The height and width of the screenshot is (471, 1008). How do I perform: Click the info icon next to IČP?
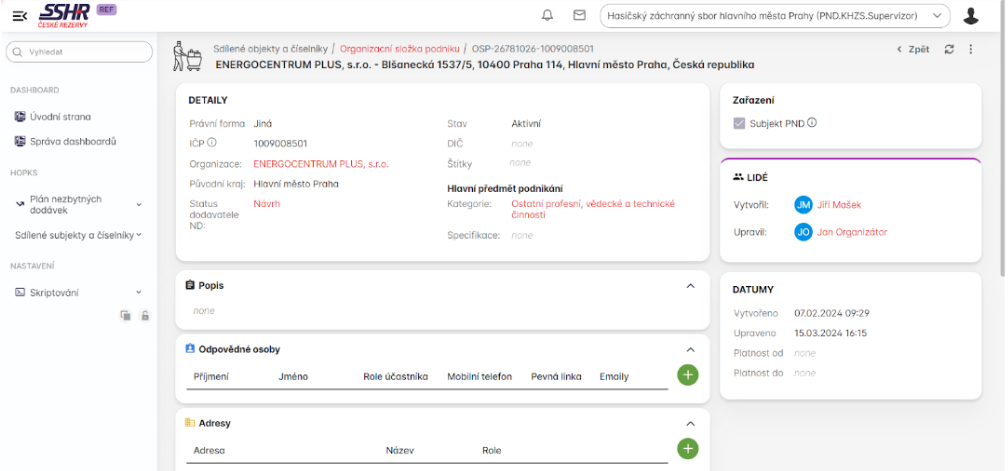point(212,143)
